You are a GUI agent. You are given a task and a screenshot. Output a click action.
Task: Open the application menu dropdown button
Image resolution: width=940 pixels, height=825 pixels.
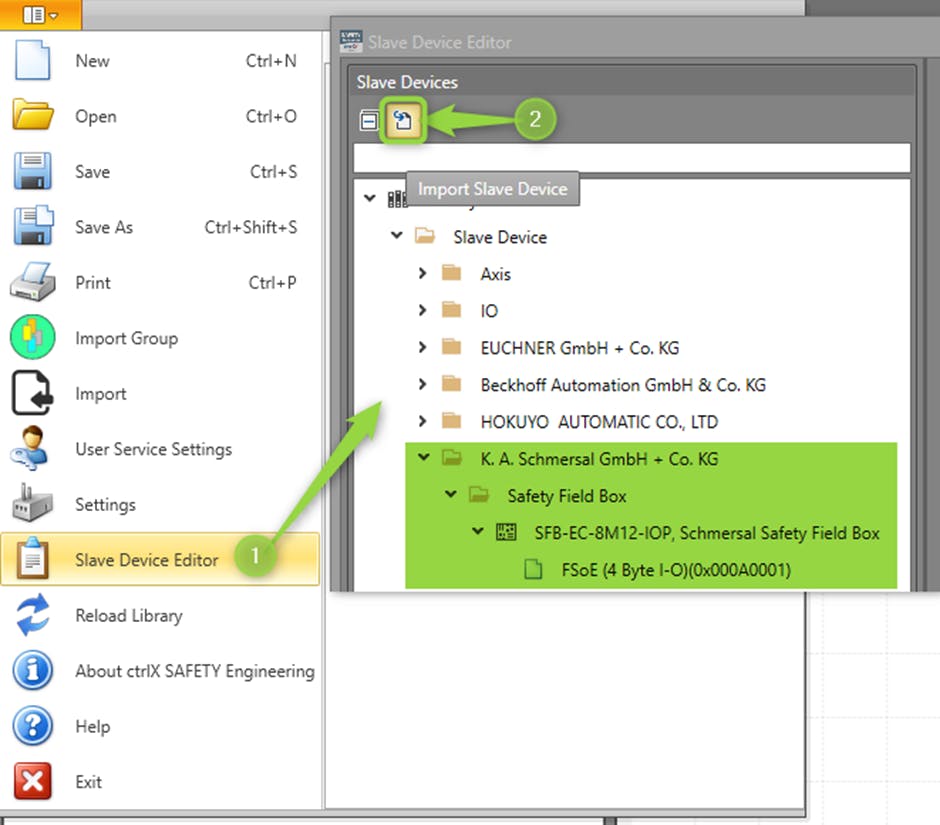coord(40,14)
